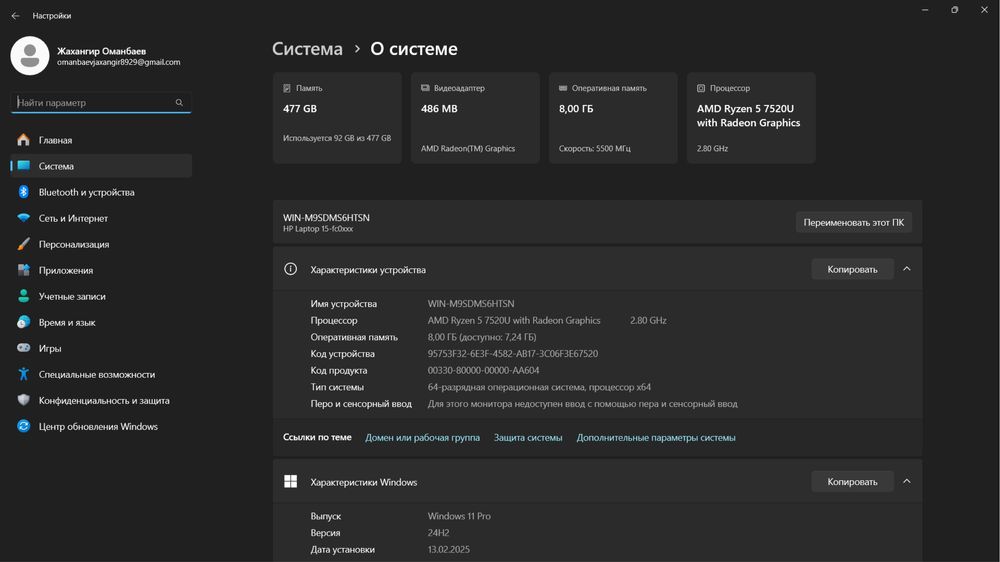Image resolution: width=1000 pixels, height=562 pixels.
Task: Collapse the Характеристики устройства section
Action: click(907, 269)
